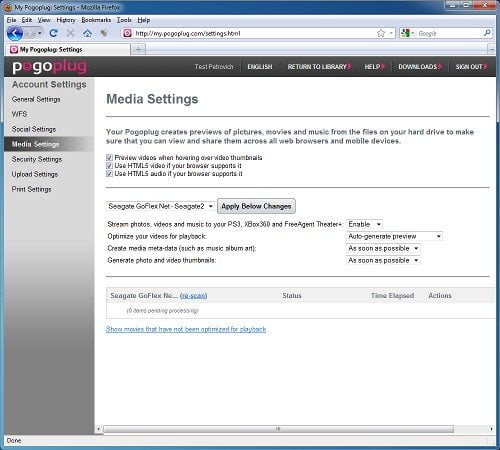Open the Enable streaming dropdown
The height and width of the screenshot is (450, 500).
coord(365,224)
